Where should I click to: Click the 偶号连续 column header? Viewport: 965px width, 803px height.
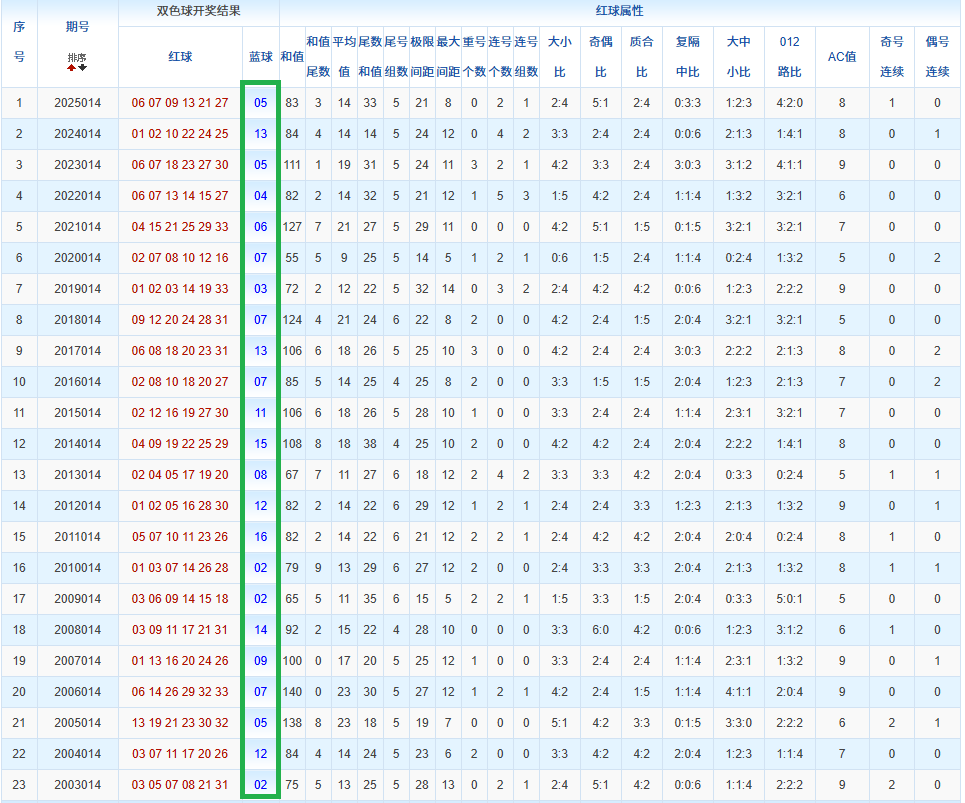[x=937, y=57]
